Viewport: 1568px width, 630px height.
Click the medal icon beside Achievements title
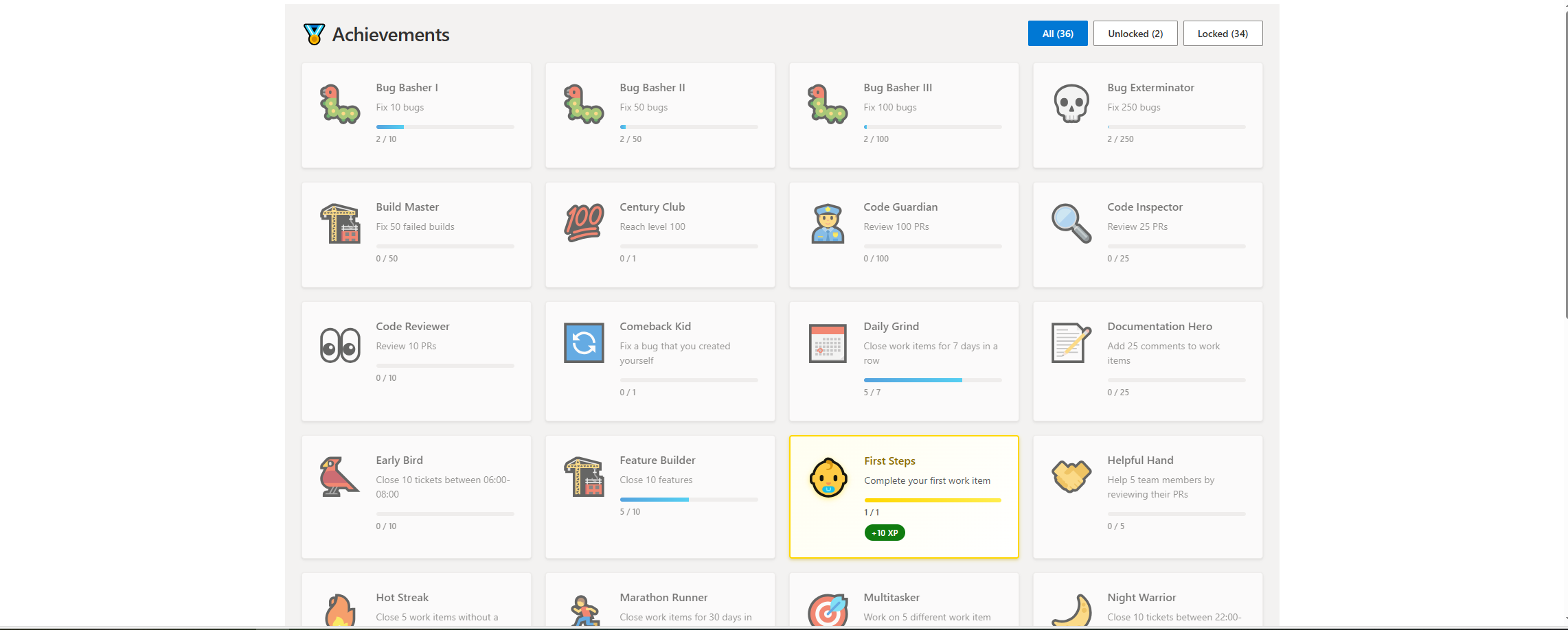[315, 33]
